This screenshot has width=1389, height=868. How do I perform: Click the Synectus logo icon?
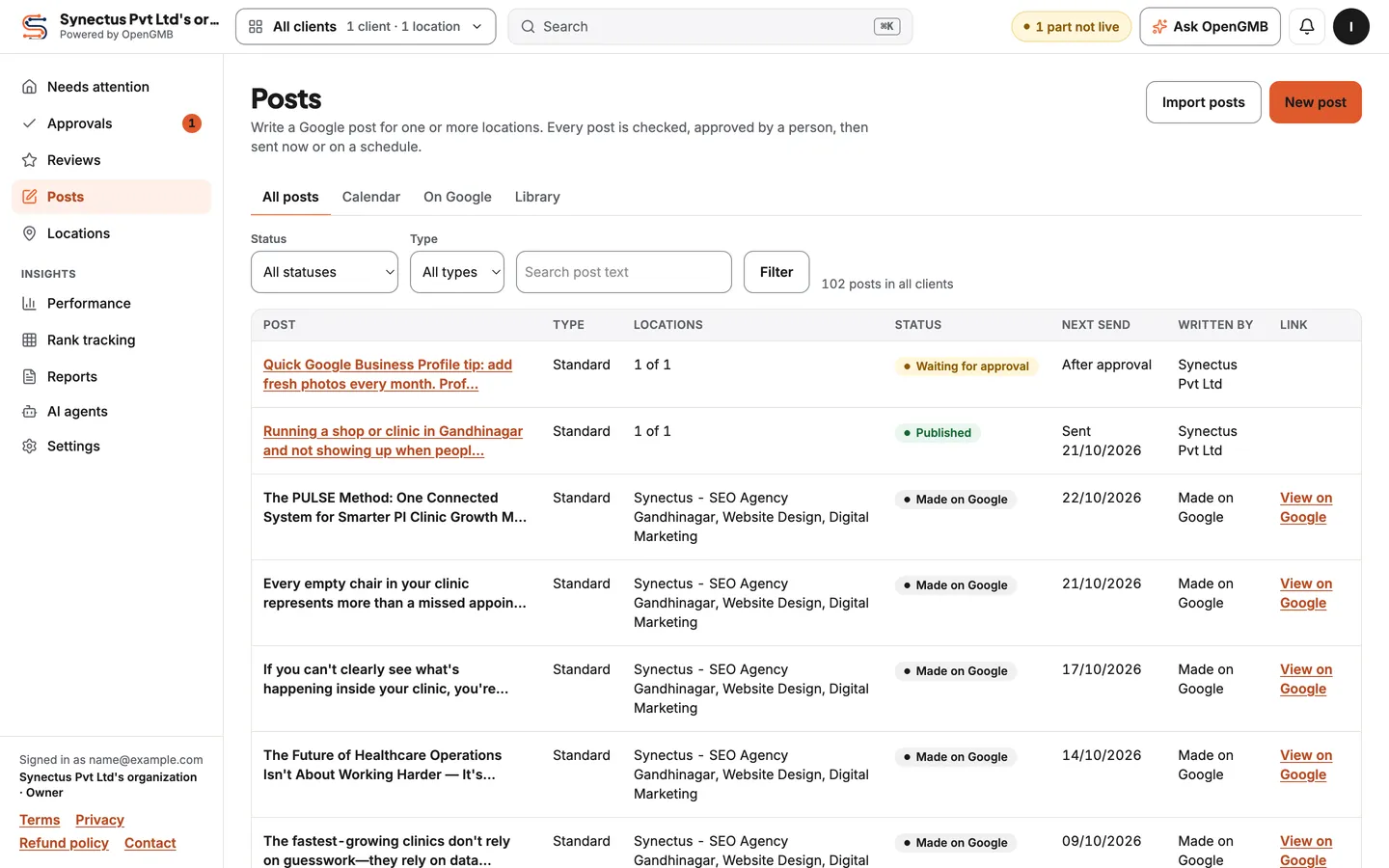coord(35,27)
